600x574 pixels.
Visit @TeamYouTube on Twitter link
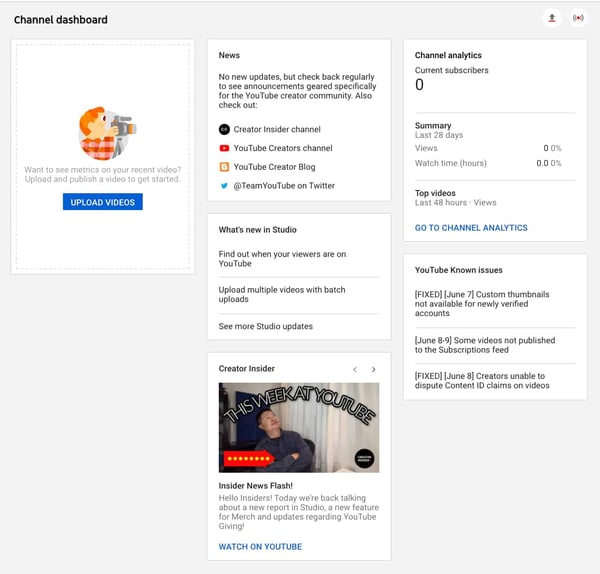click(284, 186)
